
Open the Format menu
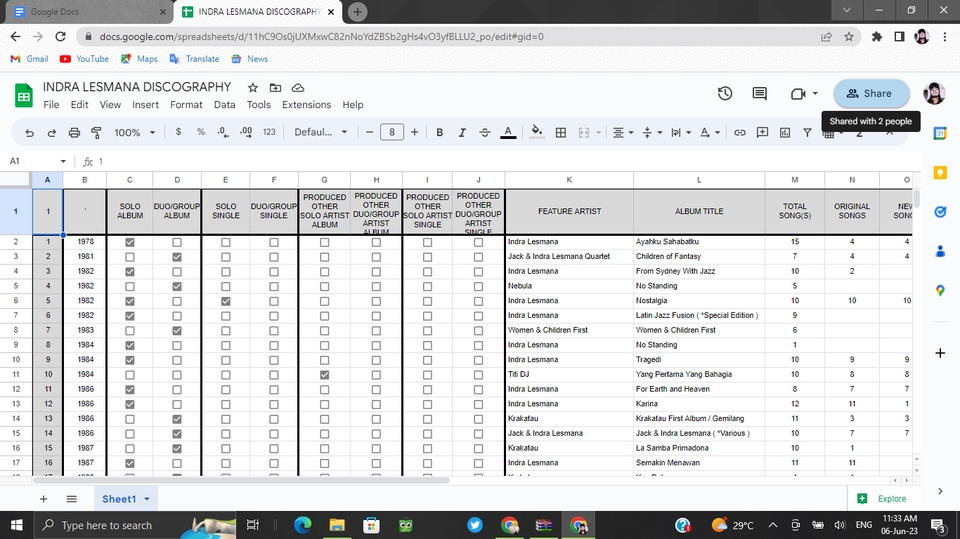tap(186, 105)
